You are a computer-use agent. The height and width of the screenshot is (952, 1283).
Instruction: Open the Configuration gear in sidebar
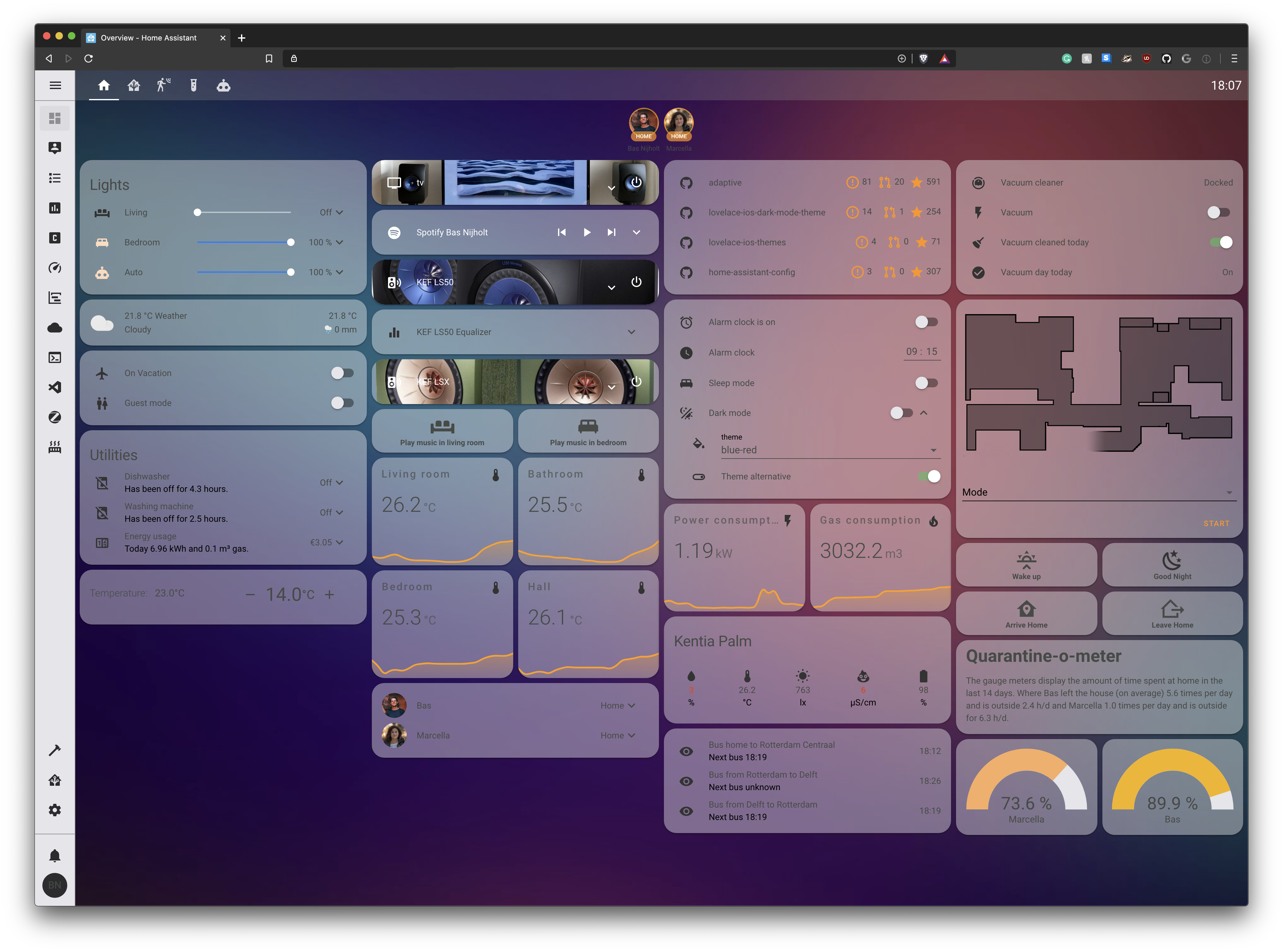click(55, 810)
